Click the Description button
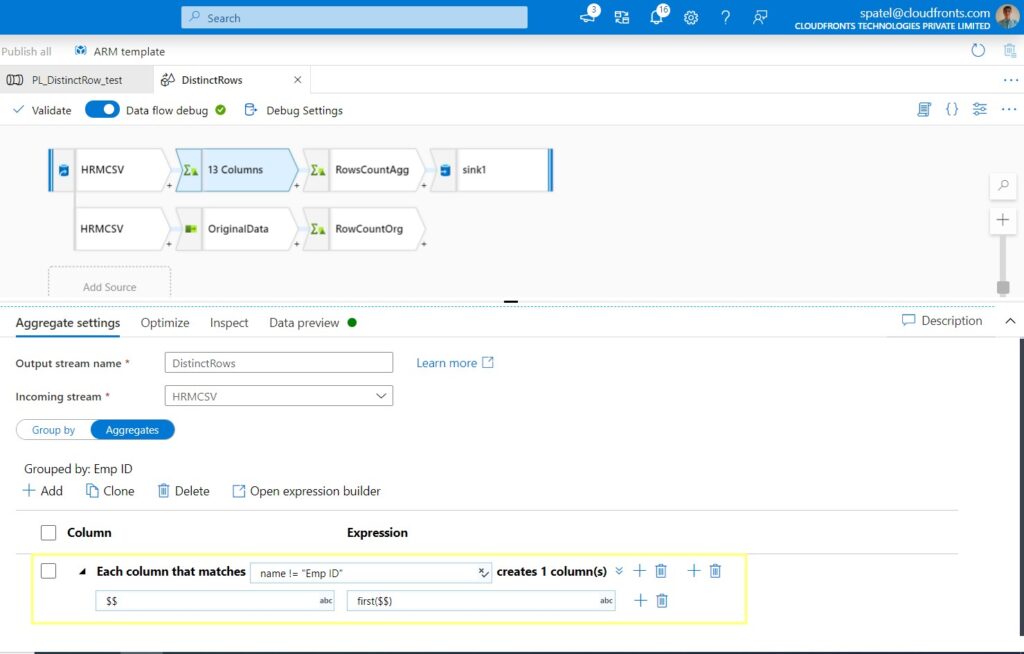Screen dimensions: 1024x654 pos(942,320)
